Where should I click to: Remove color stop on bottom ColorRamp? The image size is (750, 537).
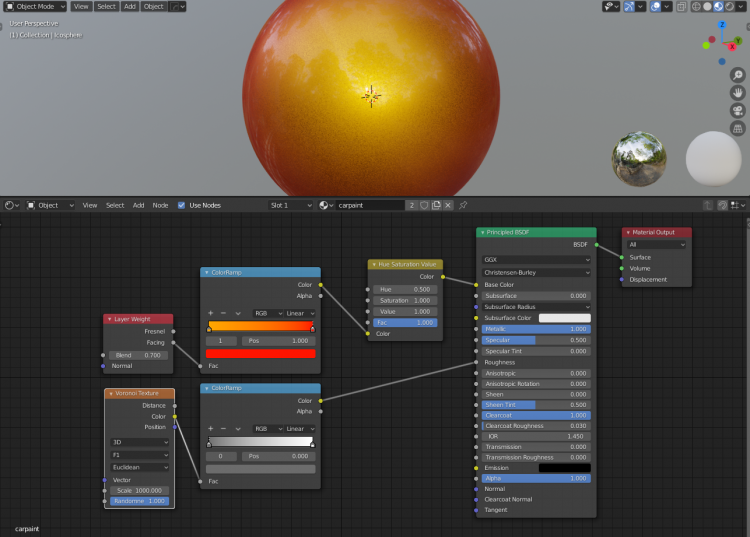(x=223, y=428)
